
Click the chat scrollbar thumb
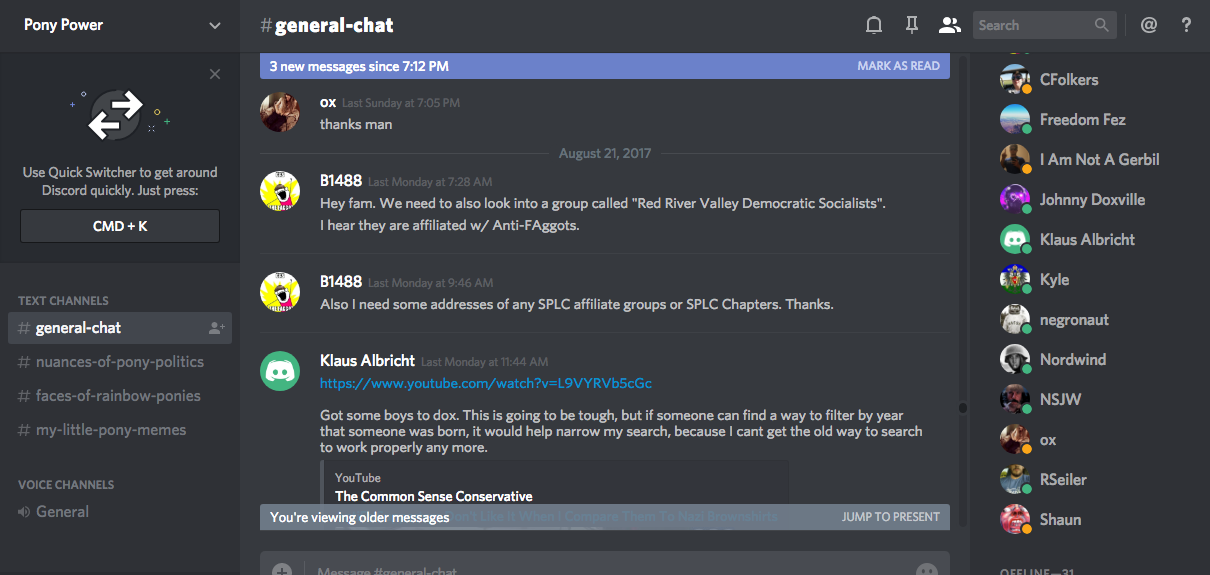pos(963,408)
